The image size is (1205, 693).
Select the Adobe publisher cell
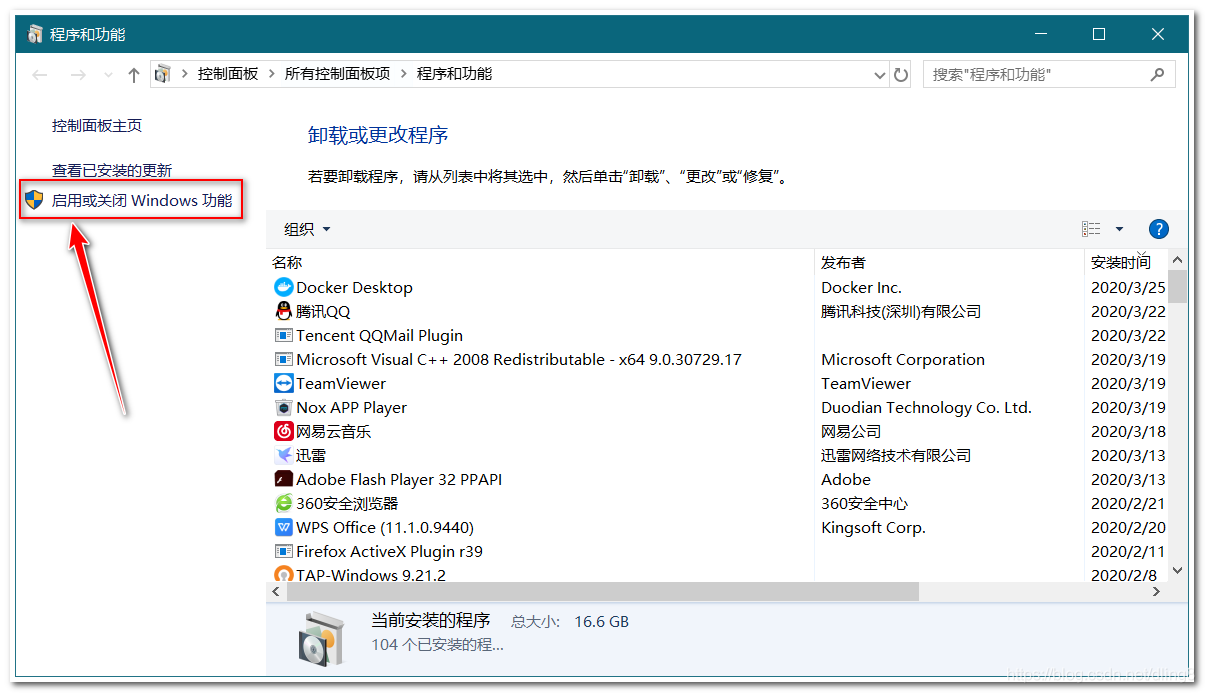[846, 479]
